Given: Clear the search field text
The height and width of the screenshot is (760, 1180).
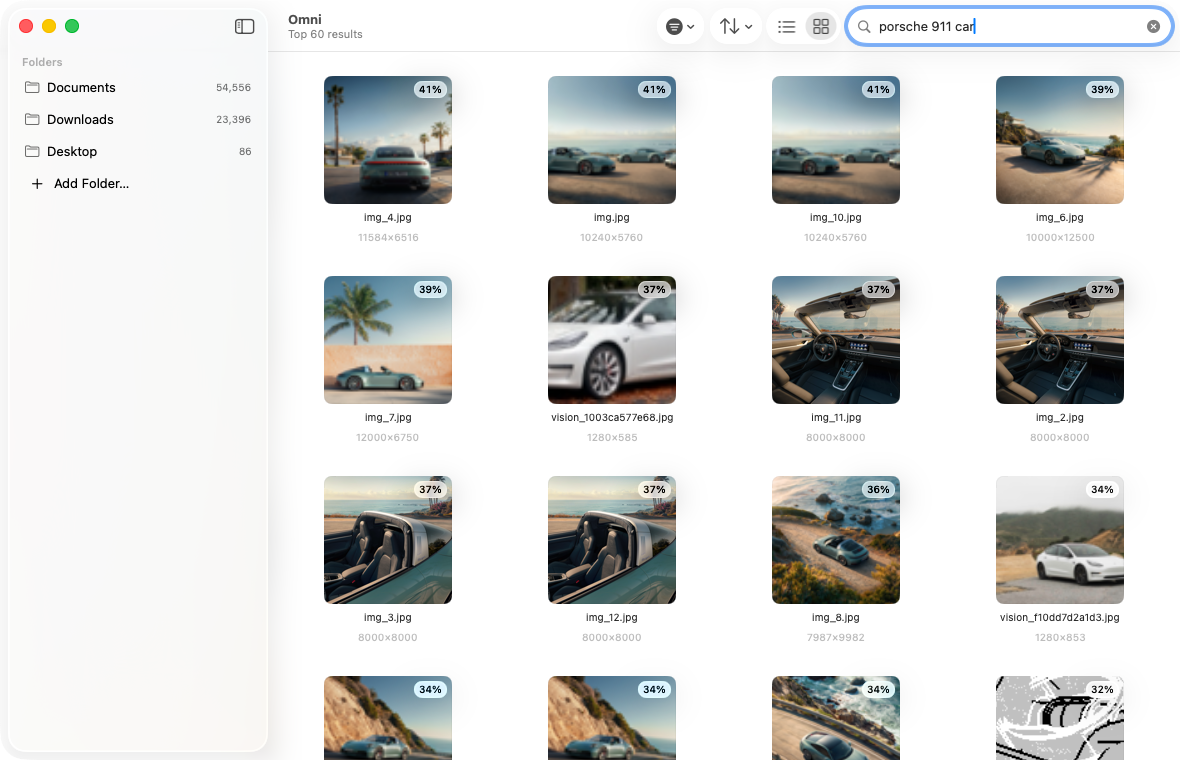Looking at the screenshot, I should (x=1153, y=26).
